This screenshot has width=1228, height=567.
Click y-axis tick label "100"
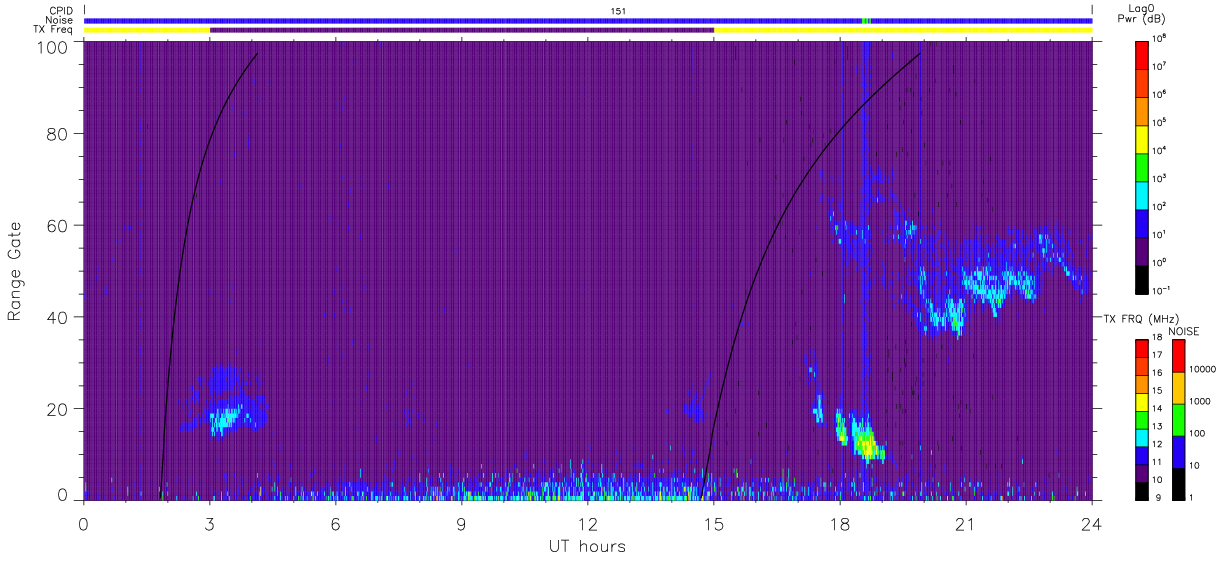(53, 47)
